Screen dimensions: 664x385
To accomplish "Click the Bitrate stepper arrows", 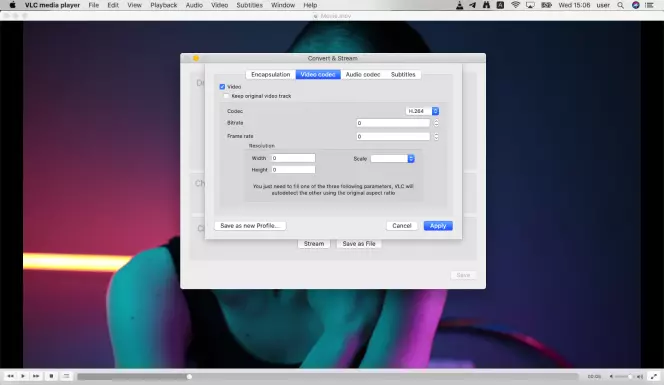I will (x=436, y=123).
